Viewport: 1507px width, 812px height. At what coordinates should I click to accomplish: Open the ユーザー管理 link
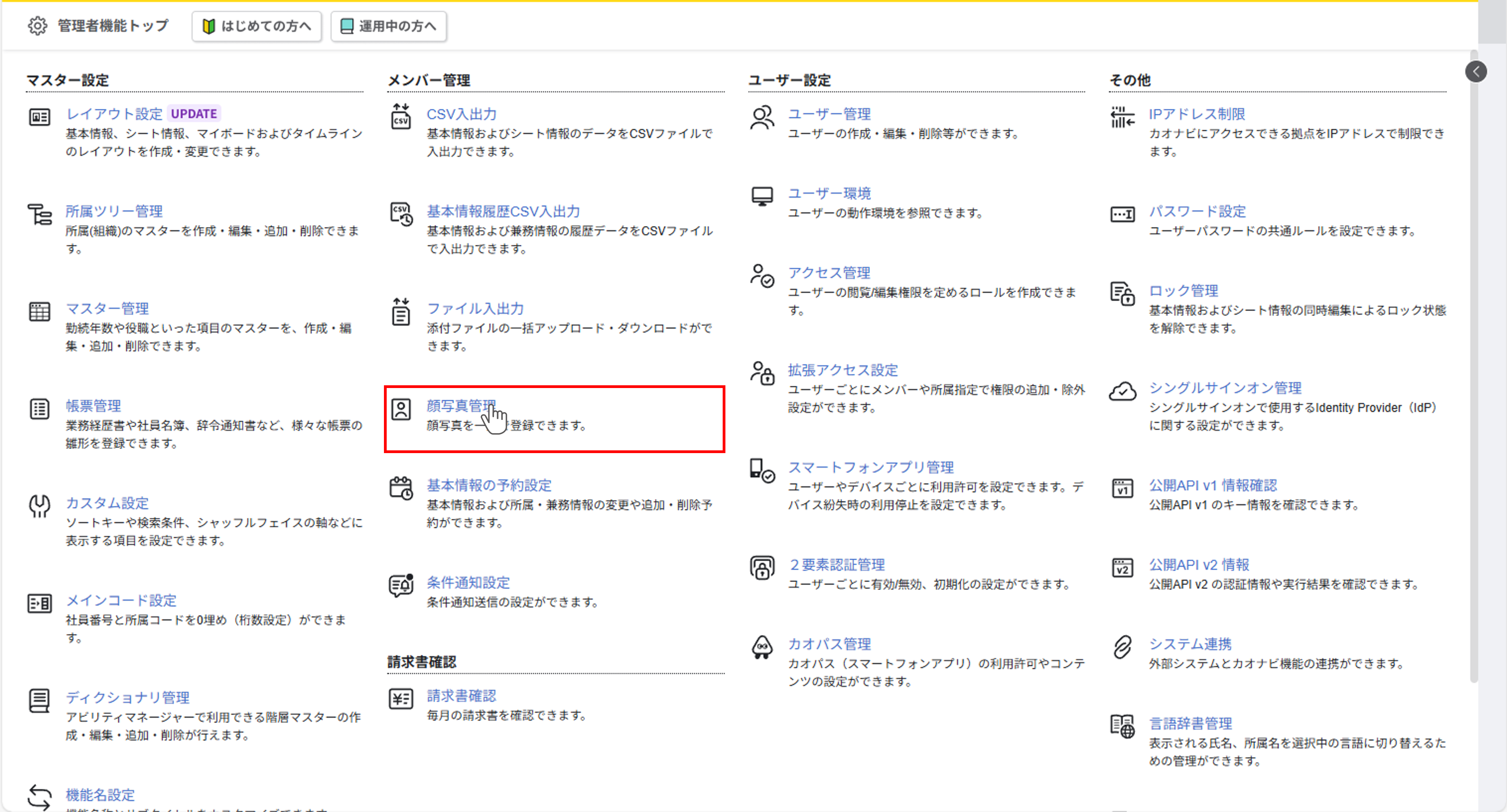[x=829, y=113]
